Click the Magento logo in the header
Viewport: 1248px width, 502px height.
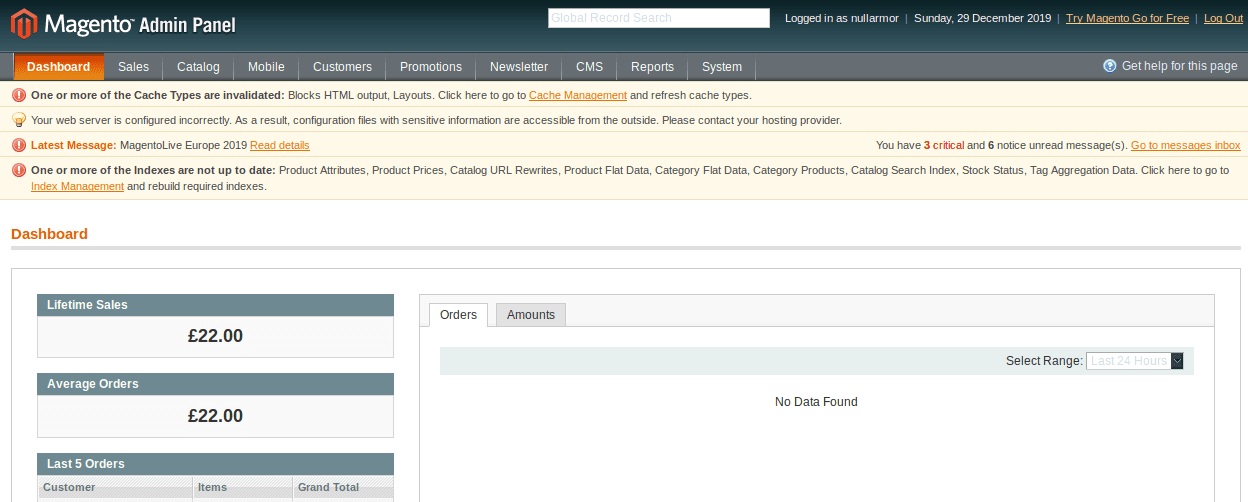coord(123,23)
